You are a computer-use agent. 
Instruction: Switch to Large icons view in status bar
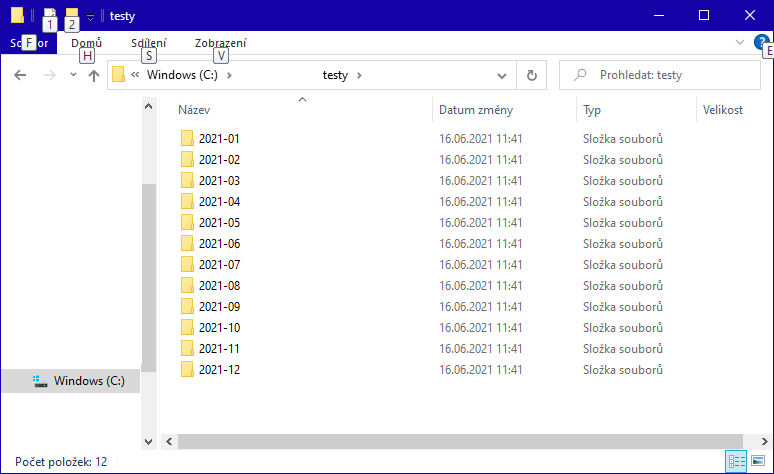click(x=759, y=461)
